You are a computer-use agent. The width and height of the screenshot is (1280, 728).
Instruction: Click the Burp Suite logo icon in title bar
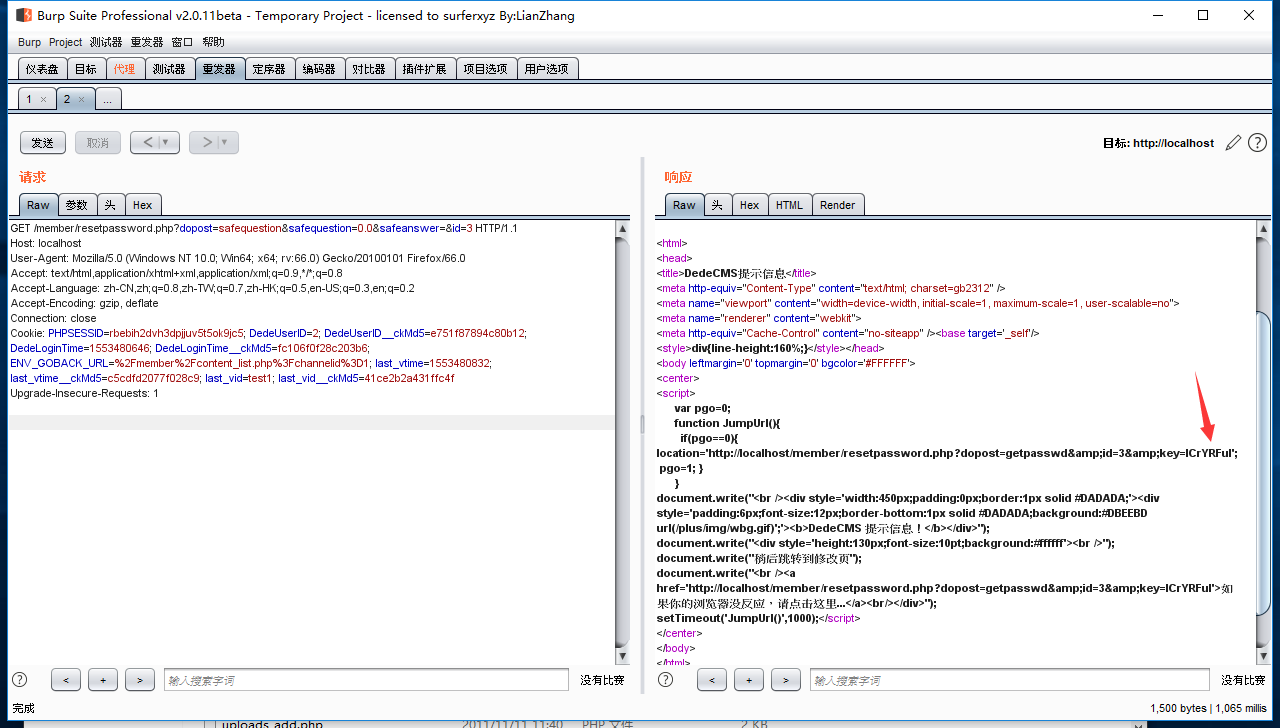coord(24,15)
